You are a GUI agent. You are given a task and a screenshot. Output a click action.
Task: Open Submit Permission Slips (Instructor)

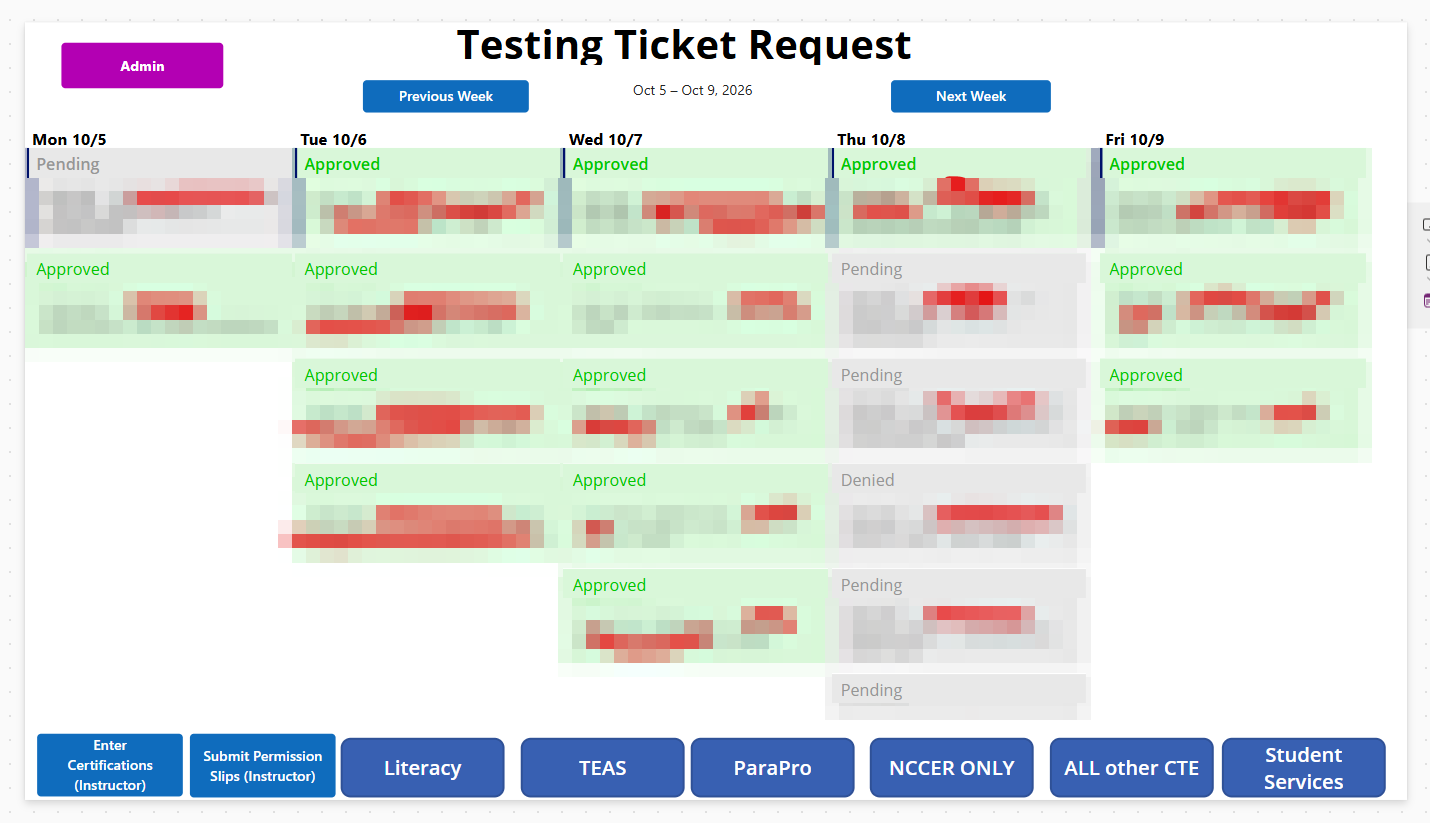tap(263, 765)
